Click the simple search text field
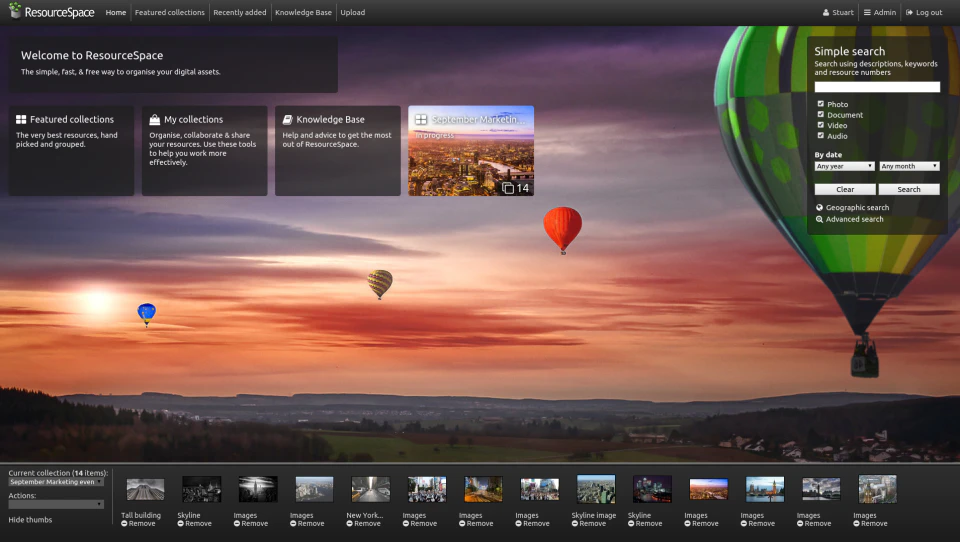The width and height of the screenshot is (960, 542). pos(877,87)
